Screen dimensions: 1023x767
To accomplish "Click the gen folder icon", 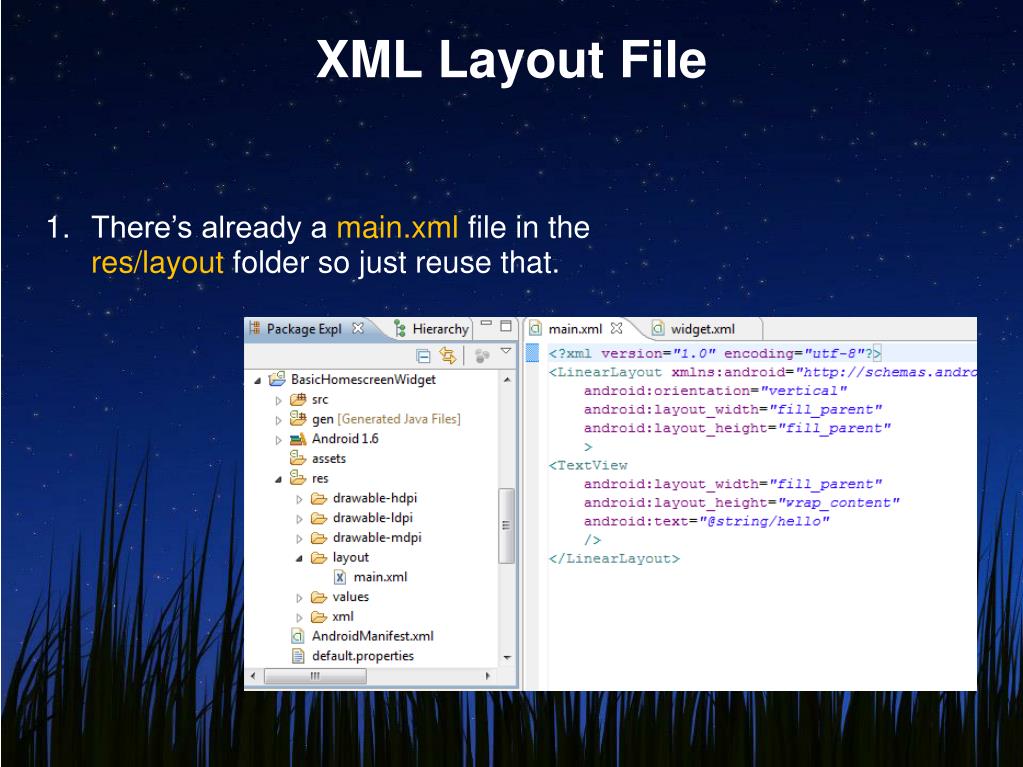I will pos(298,418).
